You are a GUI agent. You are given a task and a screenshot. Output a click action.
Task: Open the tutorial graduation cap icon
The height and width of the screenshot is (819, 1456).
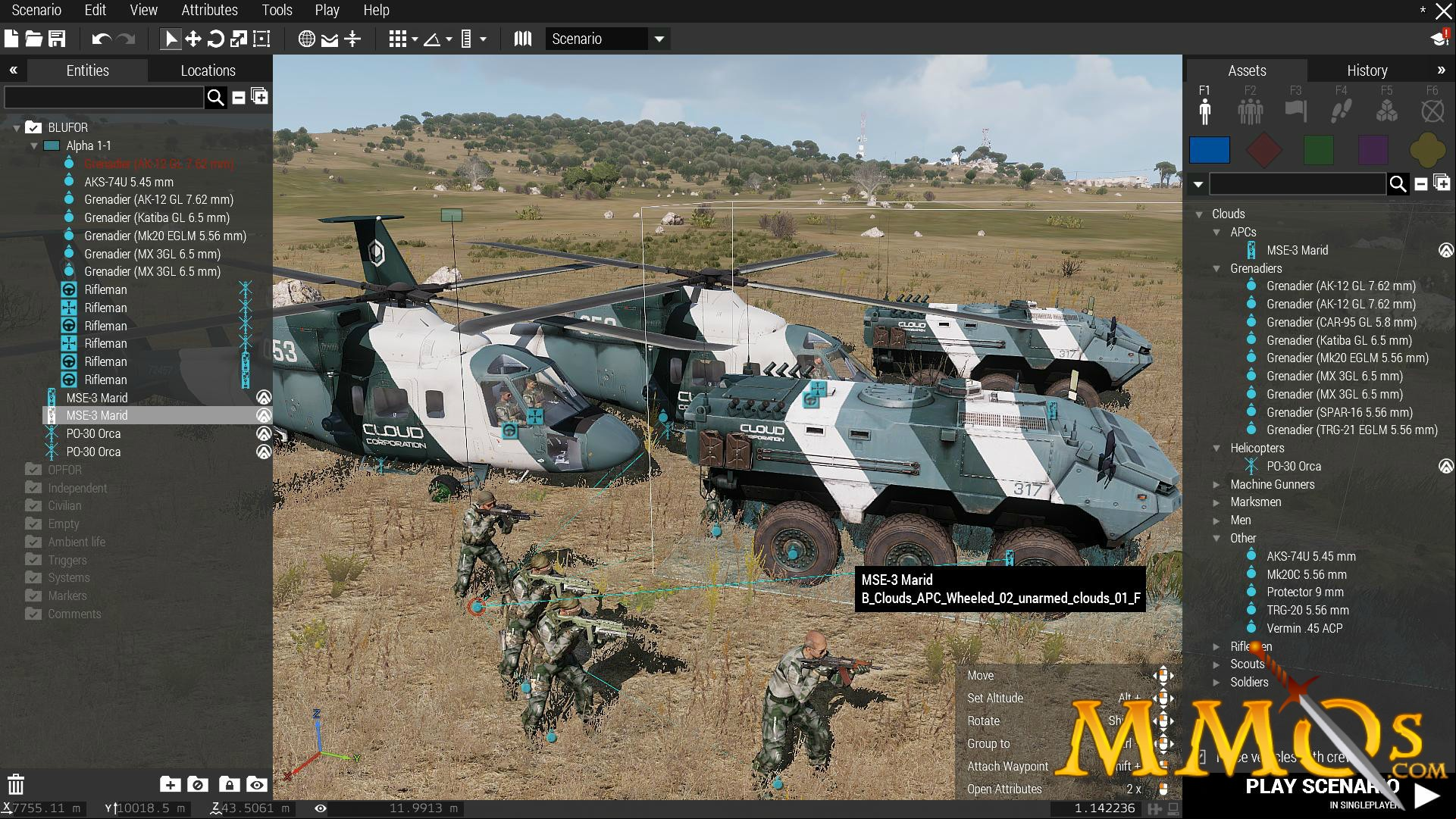(1439, 39)
